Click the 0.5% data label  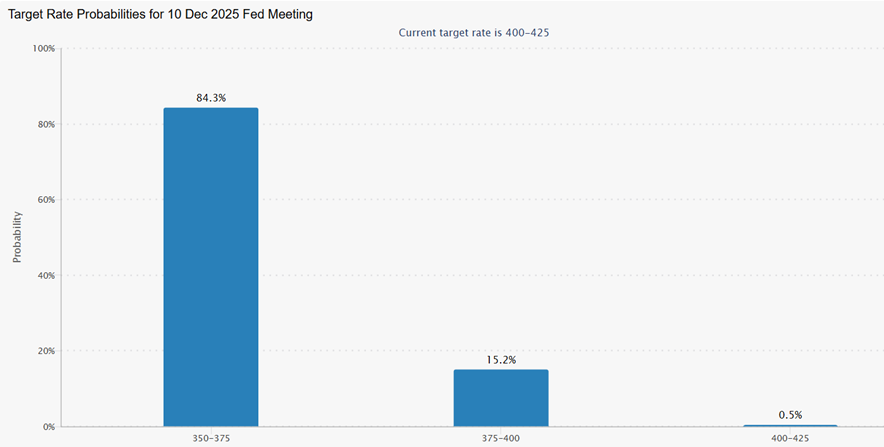pos(790,414)
